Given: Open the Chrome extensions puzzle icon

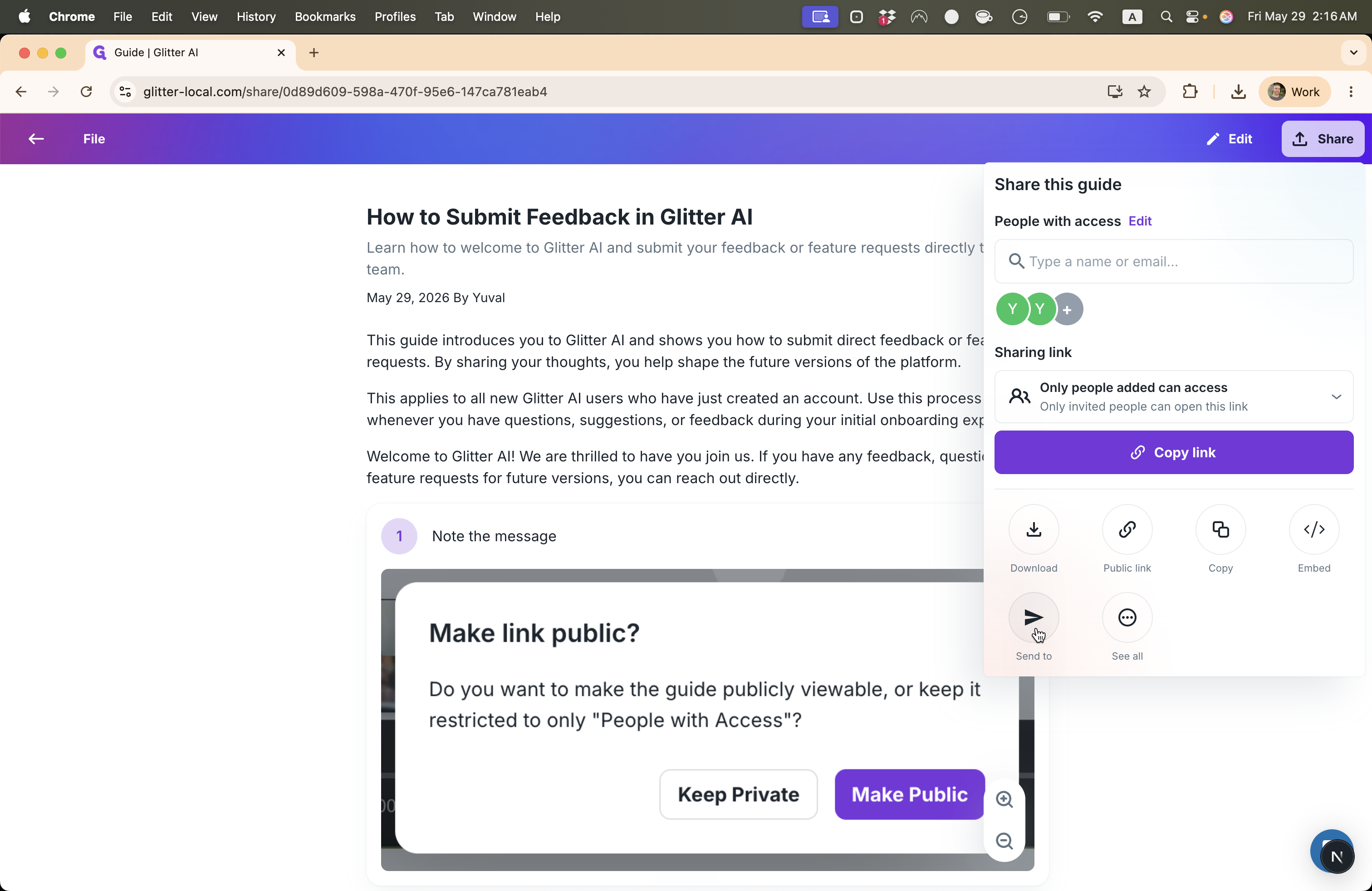Looking at the screenshot, I should (1190, 92).
